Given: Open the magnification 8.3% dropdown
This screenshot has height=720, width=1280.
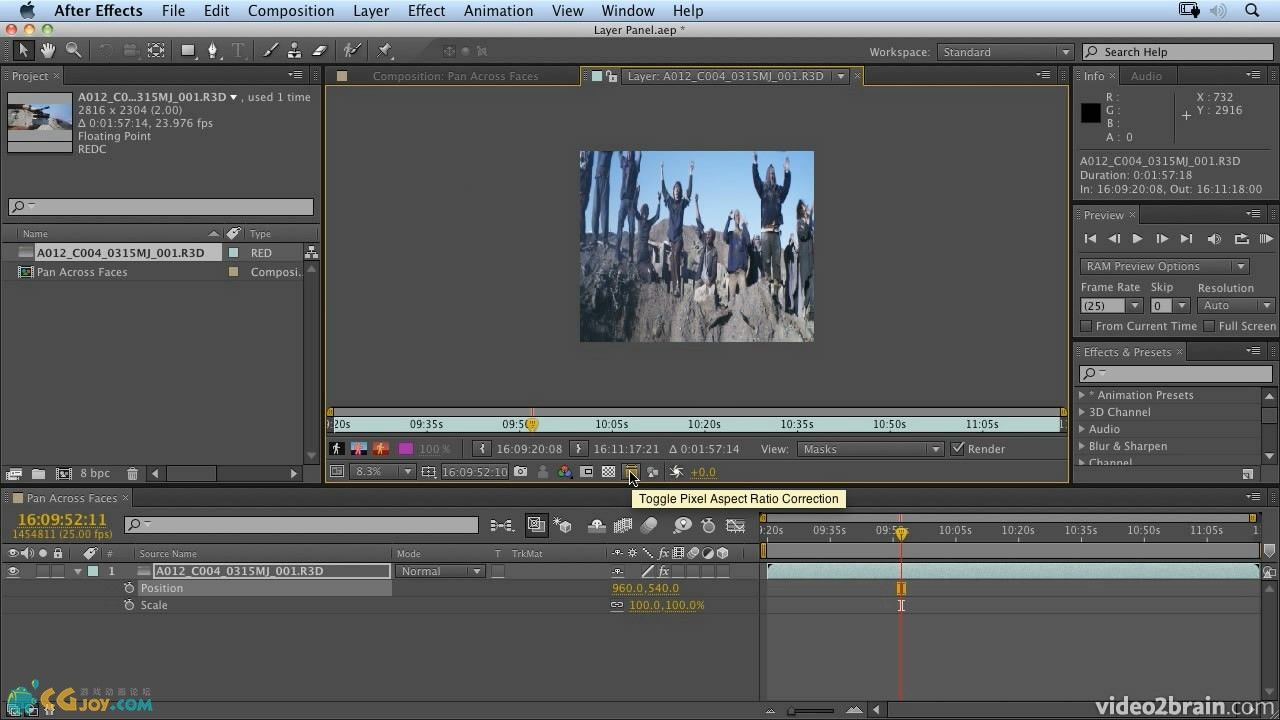Looking at the screenshot, I should coord(384,472).
